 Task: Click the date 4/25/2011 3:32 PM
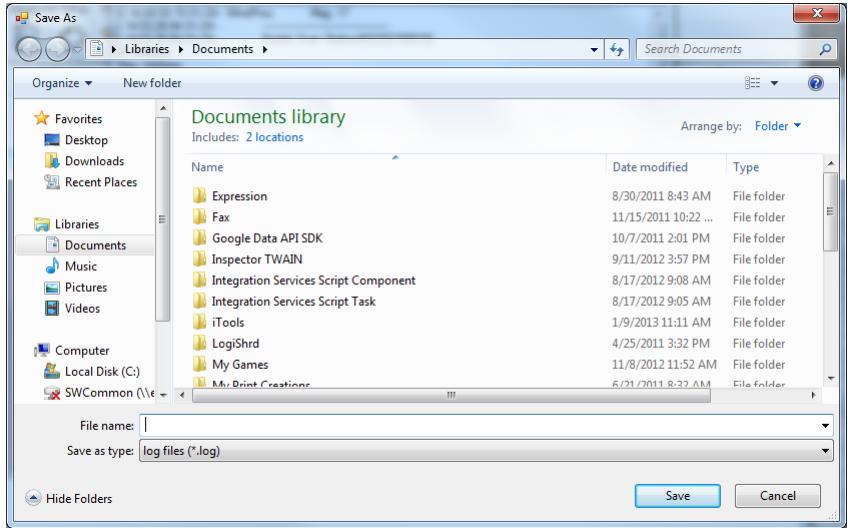tap(660, 344)
